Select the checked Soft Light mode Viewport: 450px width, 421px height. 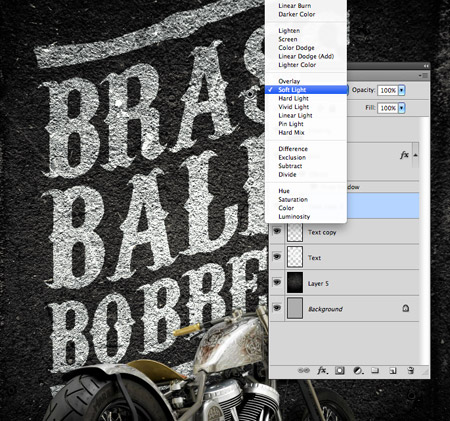click(306, 90)
